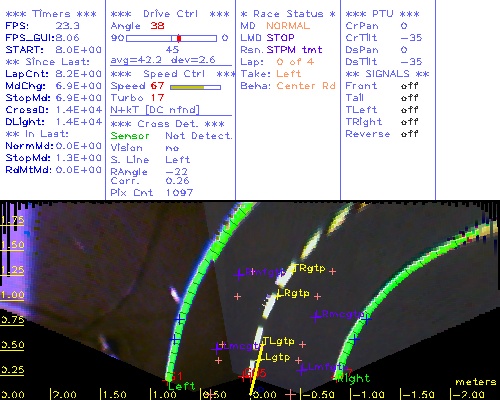Click the Race Status panel title
The height and width of the screenshot is (400, 500).
(288, 14)
